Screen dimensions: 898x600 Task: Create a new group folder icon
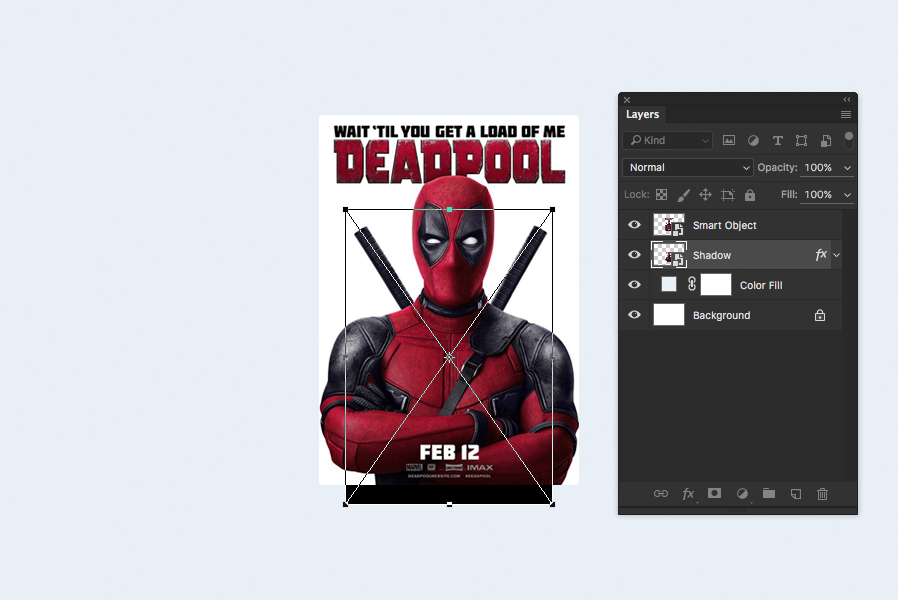coord(769,493)
